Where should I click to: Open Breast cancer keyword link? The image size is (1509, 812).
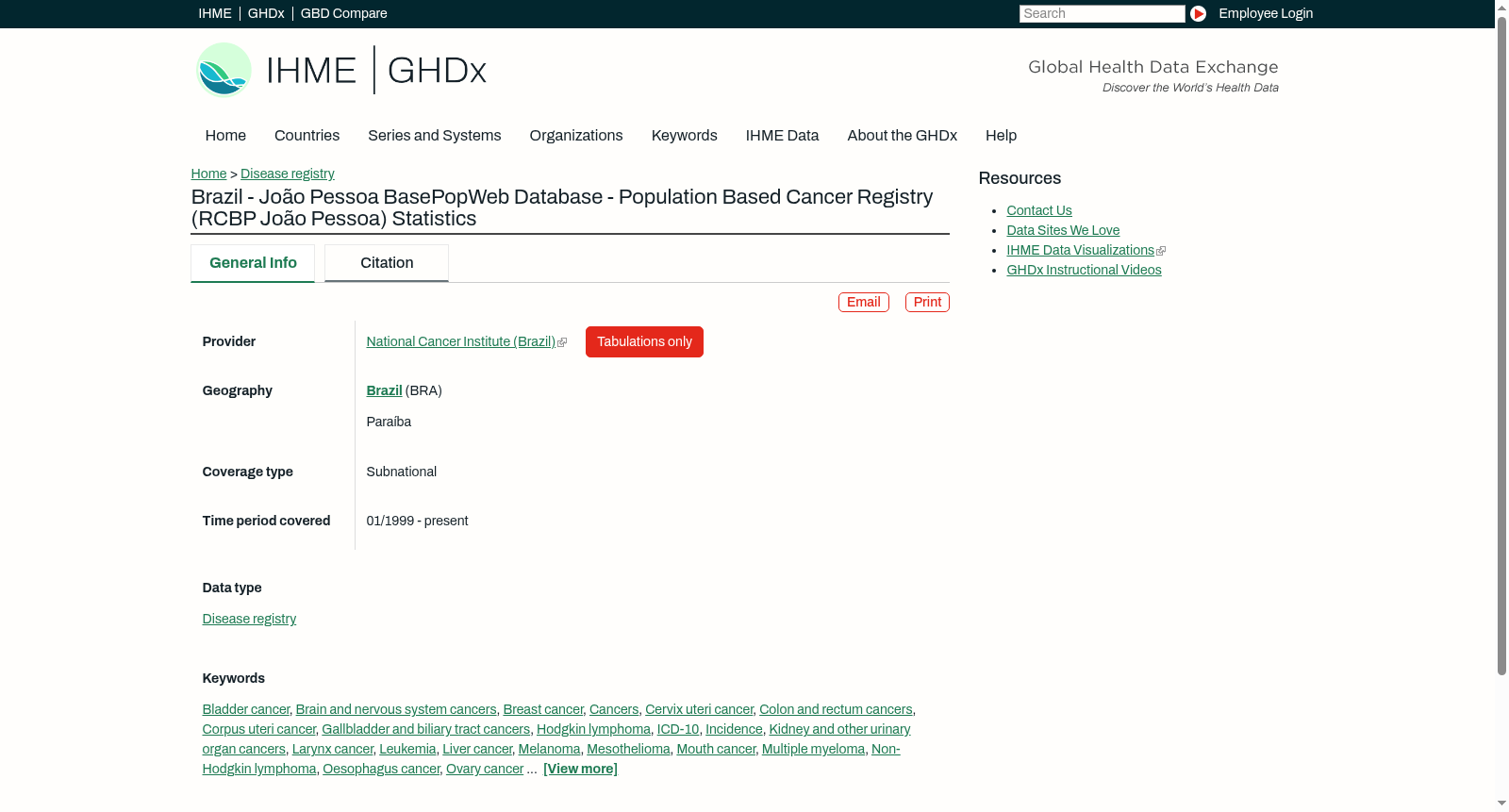543,709
